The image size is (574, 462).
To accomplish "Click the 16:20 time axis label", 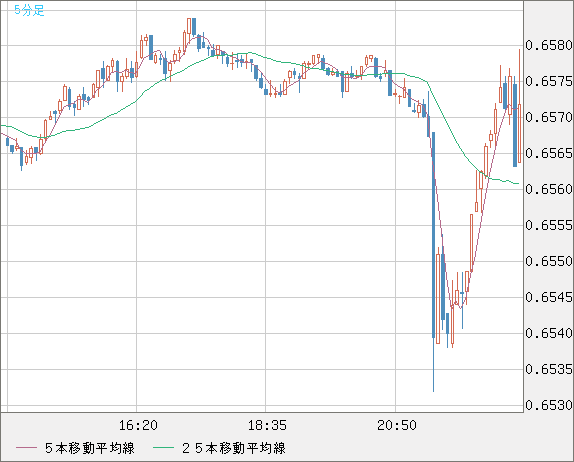I will (x=138, y=425).
